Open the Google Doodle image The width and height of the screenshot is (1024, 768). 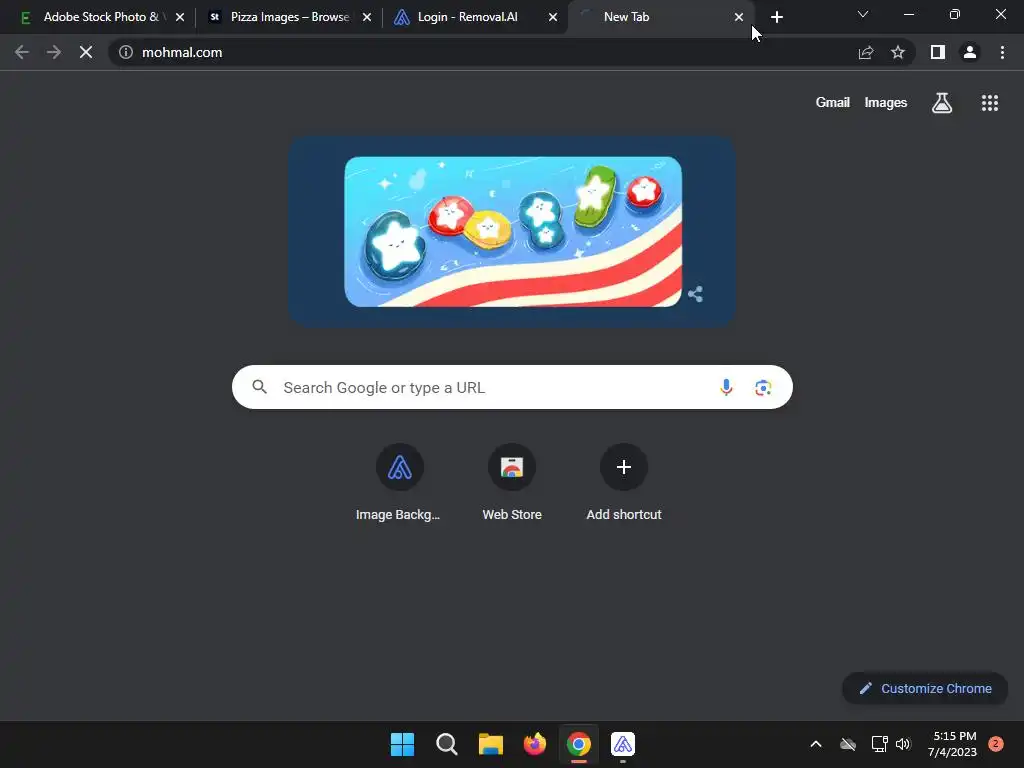click(513, 231)
